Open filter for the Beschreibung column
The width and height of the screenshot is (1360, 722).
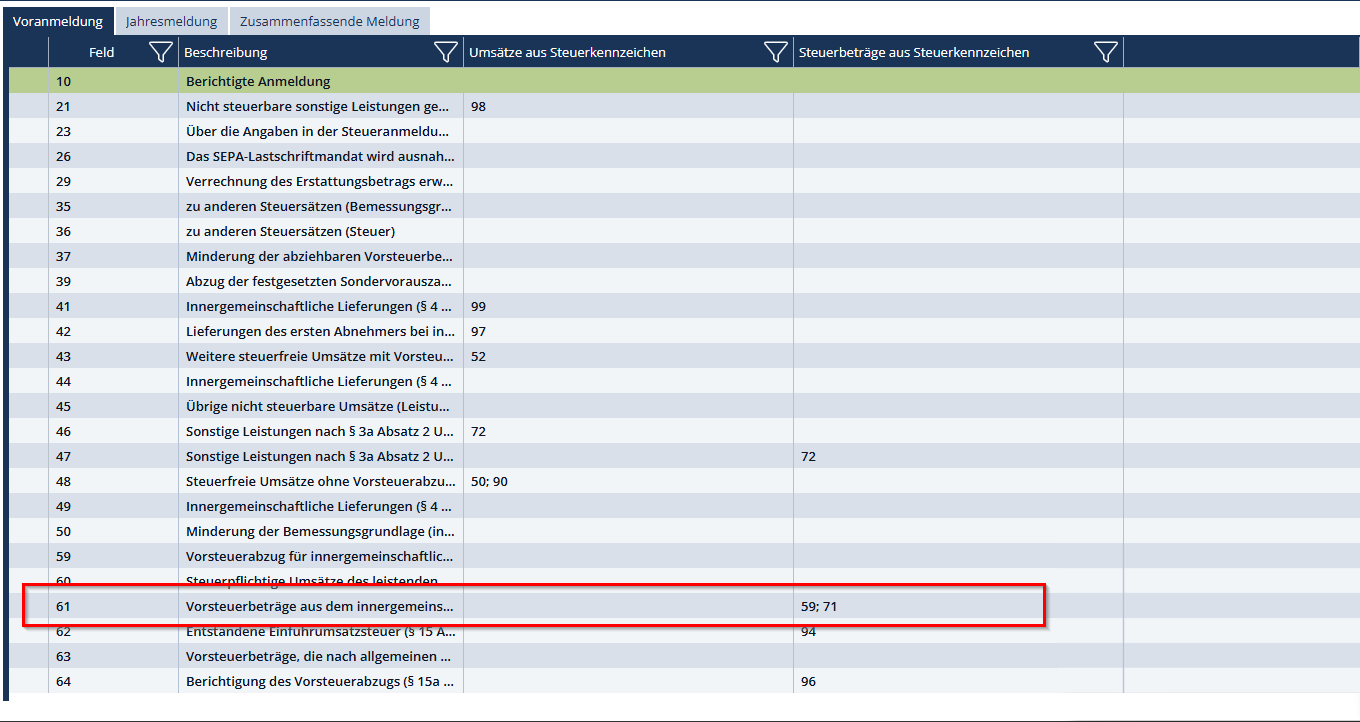(x=446, y=53)
